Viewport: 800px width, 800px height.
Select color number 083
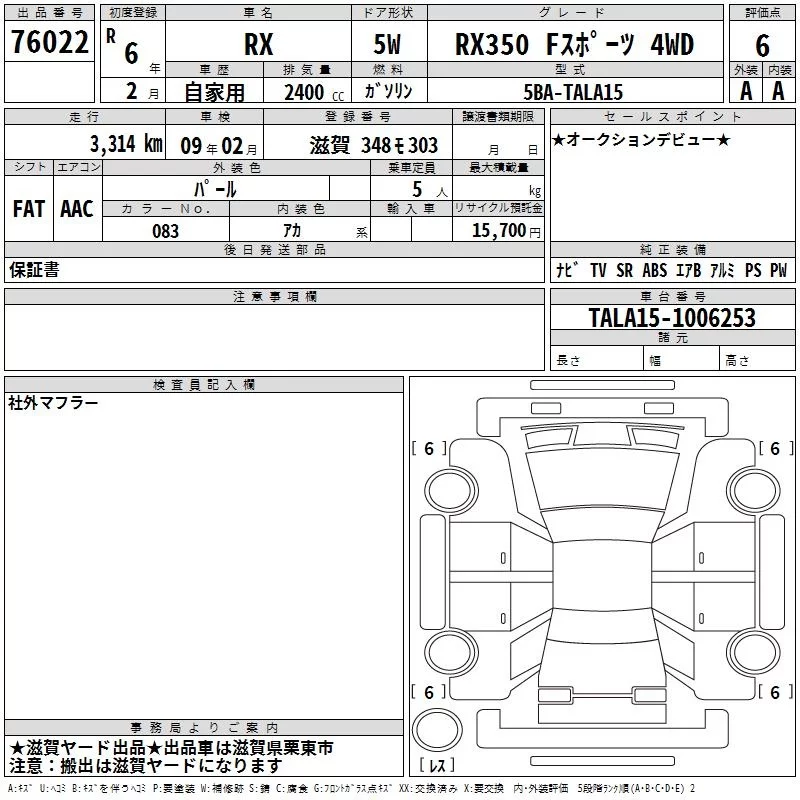[165, 231]
